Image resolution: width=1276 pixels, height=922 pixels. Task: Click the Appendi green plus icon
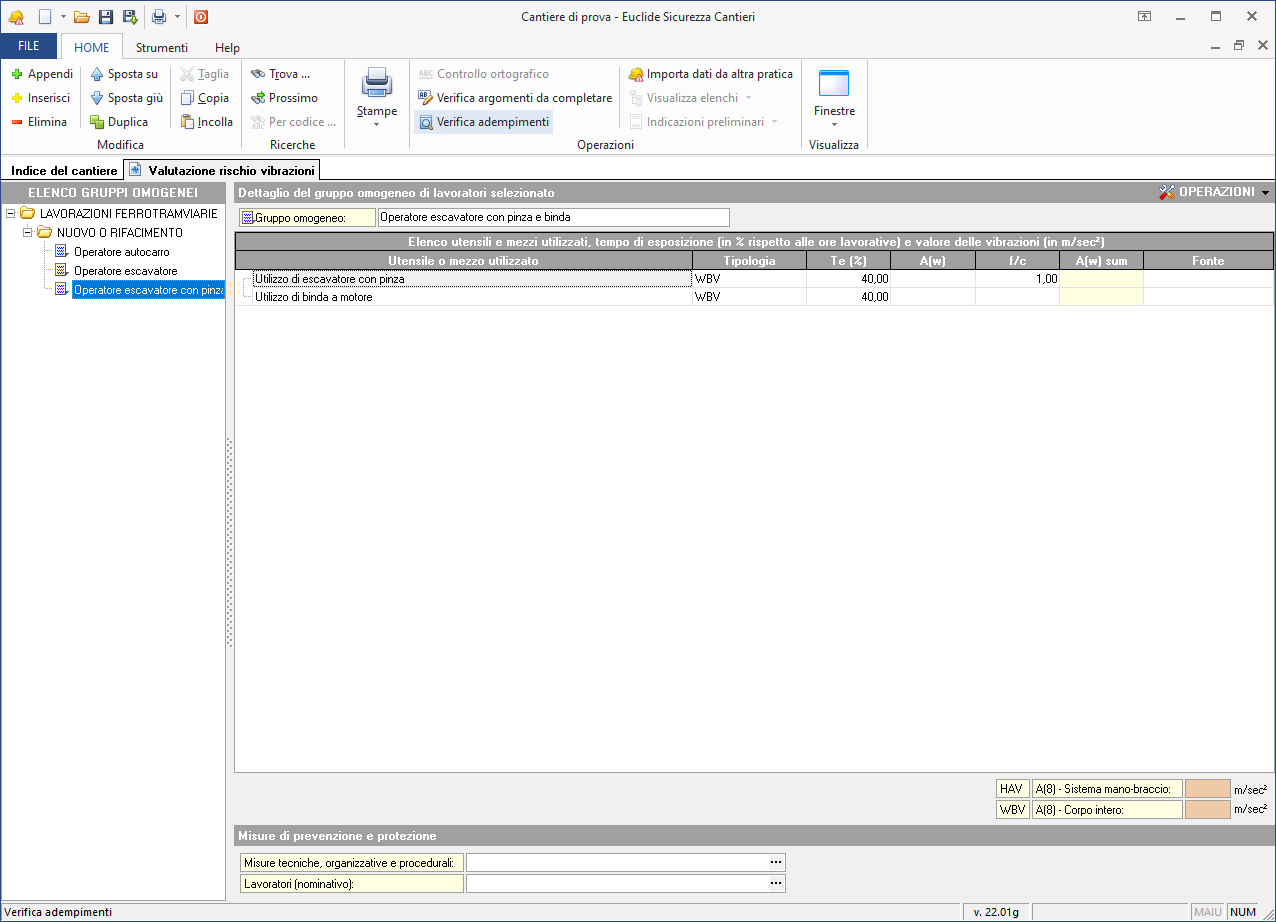pyautogui.click(x=17, y=74)
